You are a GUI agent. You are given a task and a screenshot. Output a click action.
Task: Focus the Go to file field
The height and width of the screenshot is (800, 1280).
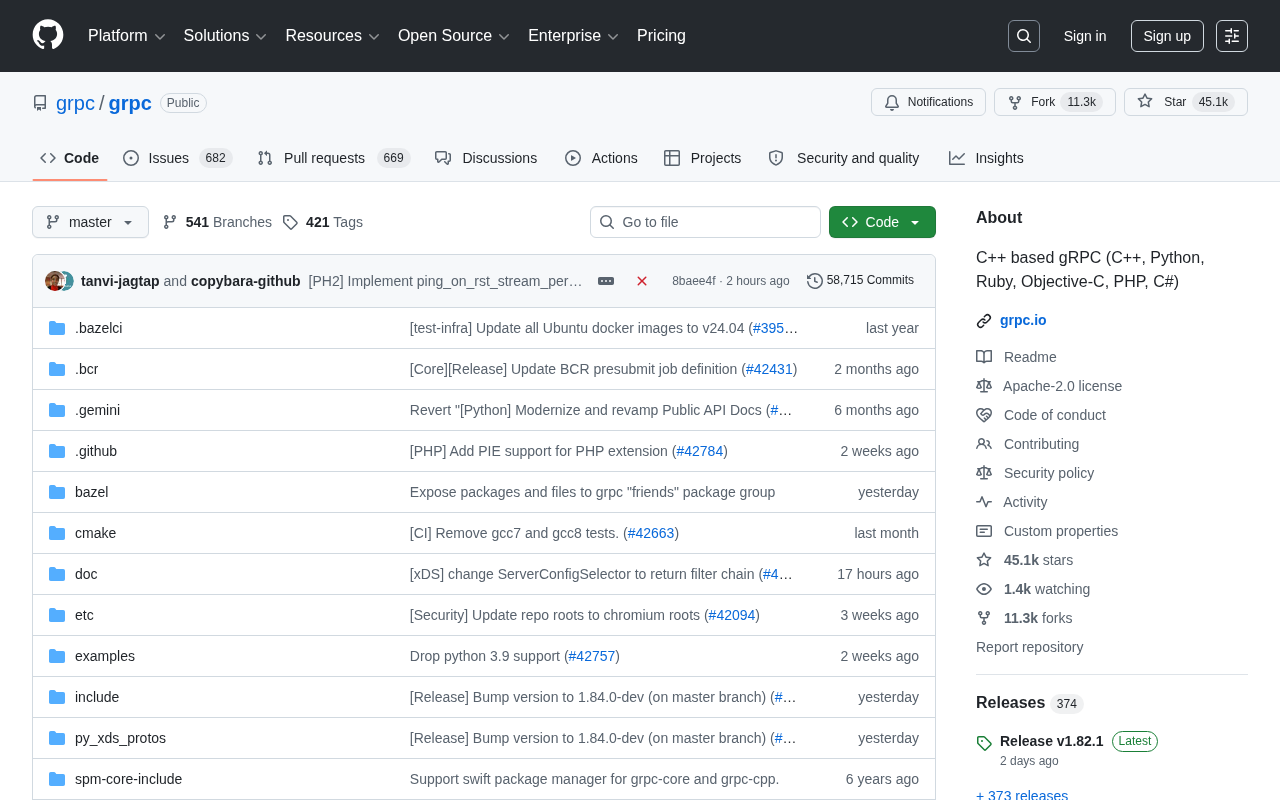point(705,222)
